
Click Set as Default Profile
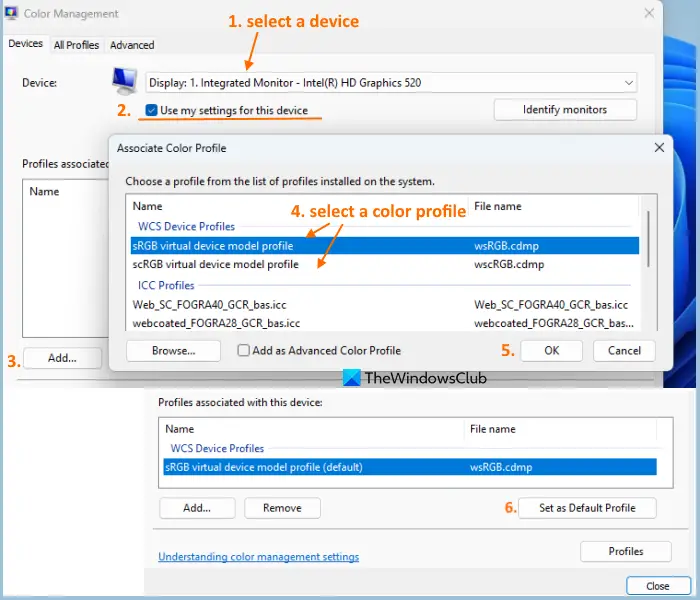point(587,508)
